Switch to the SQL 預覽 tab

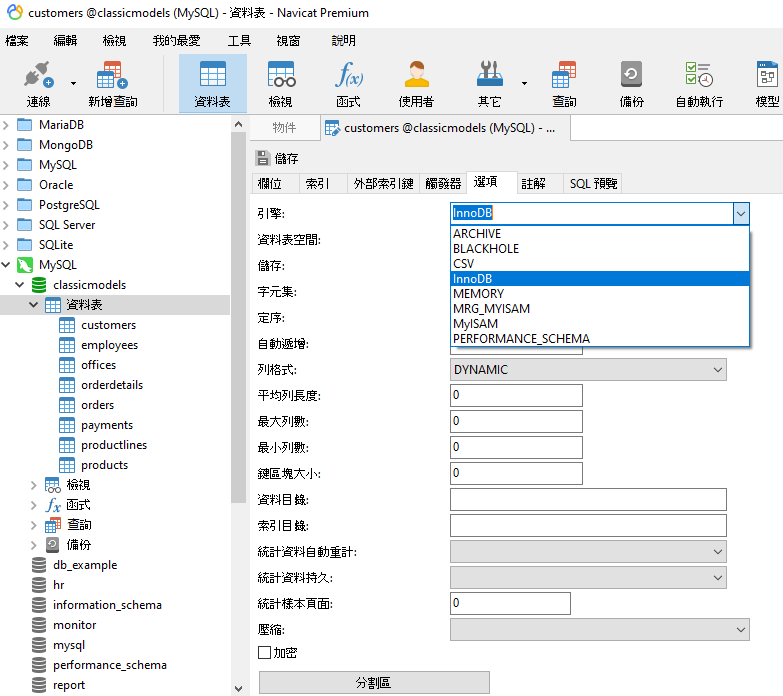click(593, 183)
